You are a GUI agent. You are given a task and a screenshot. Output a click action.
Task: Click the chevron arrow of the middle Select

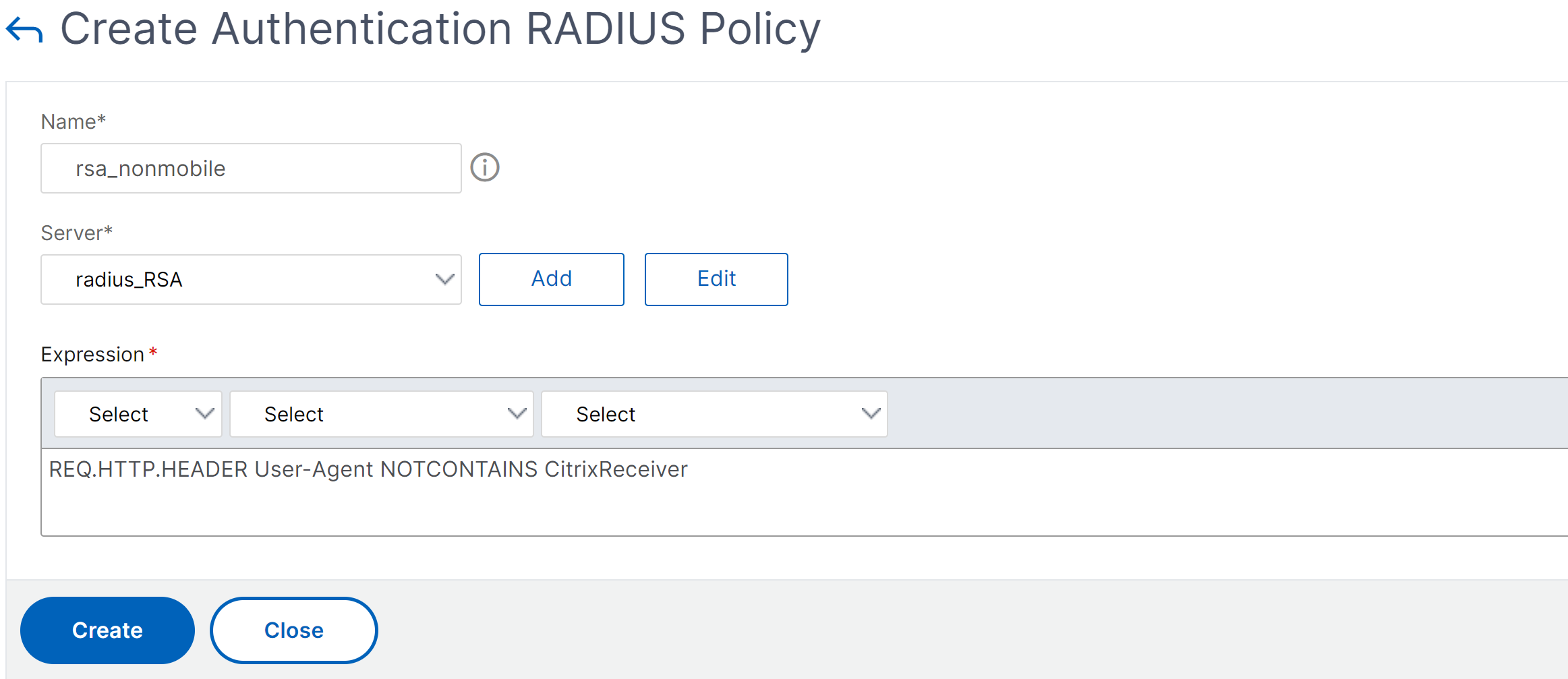point(517,413)
